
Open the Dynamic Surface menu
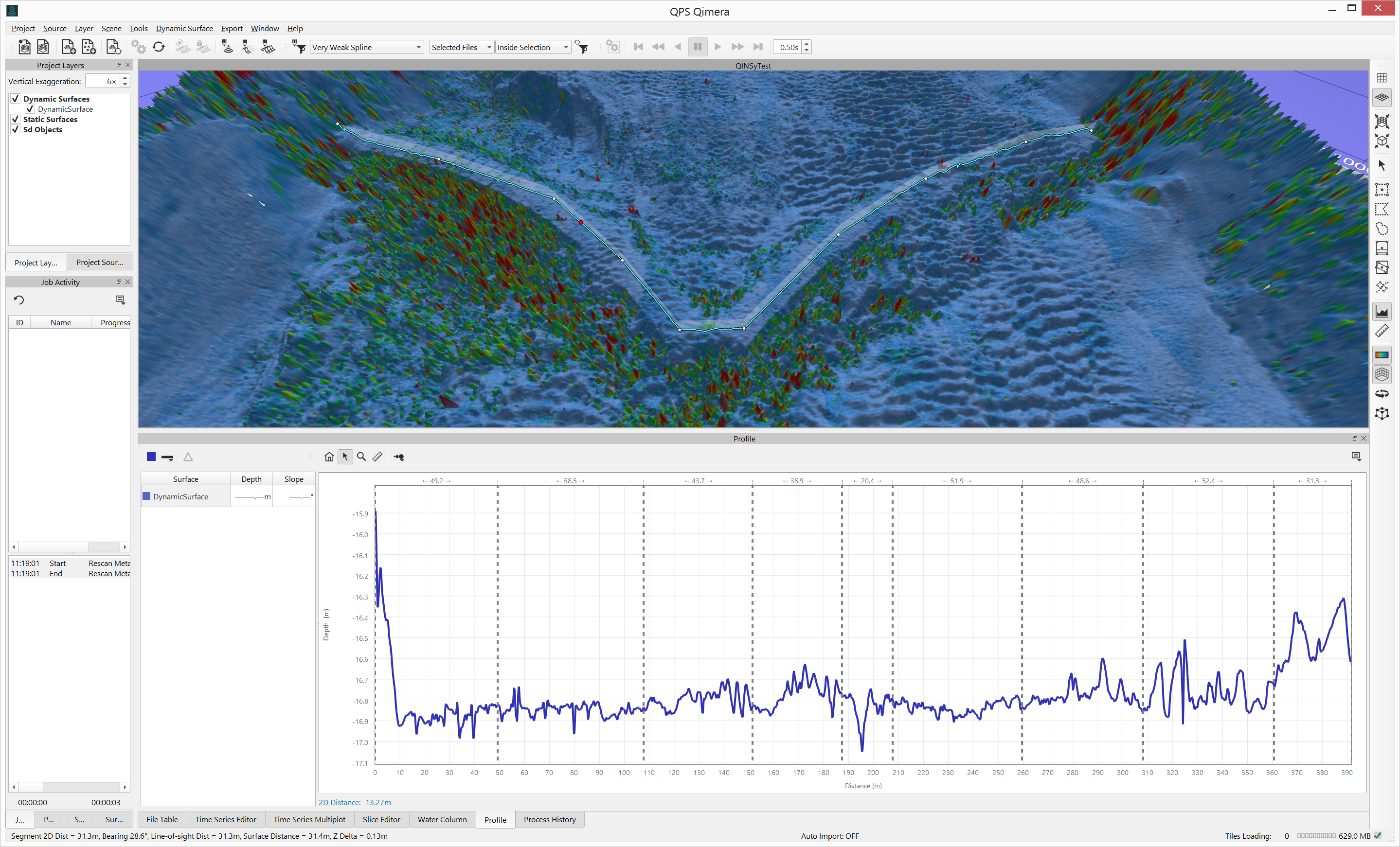(184, 28)
